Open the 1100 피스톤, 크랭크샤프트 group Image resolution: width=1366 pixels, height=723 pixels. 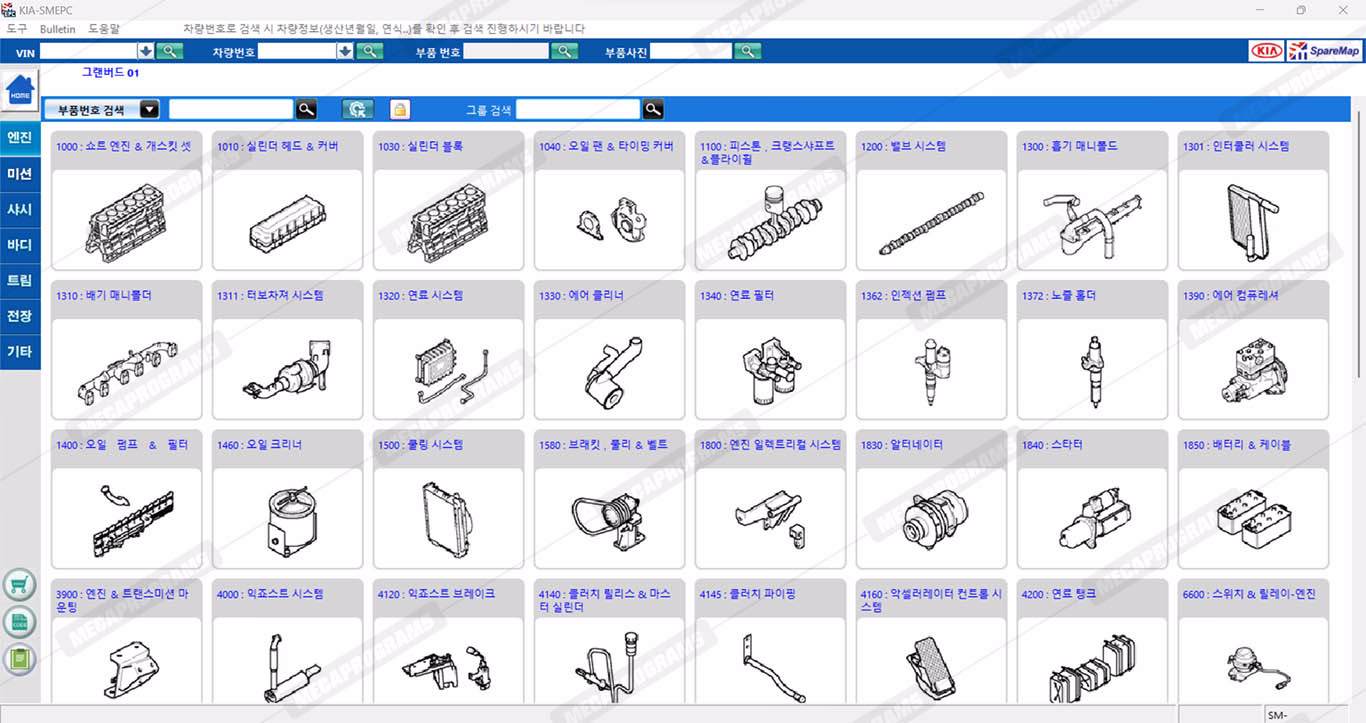(770, 201)
